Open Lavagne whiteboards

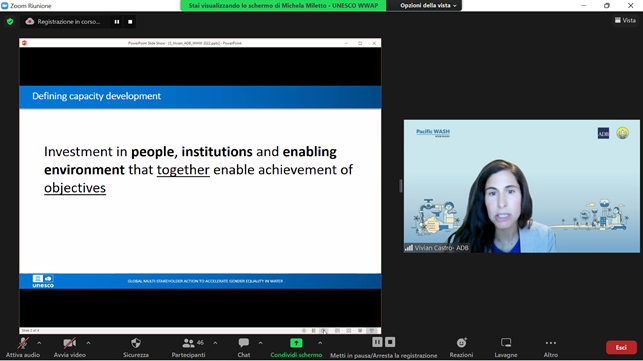[506, 347]
